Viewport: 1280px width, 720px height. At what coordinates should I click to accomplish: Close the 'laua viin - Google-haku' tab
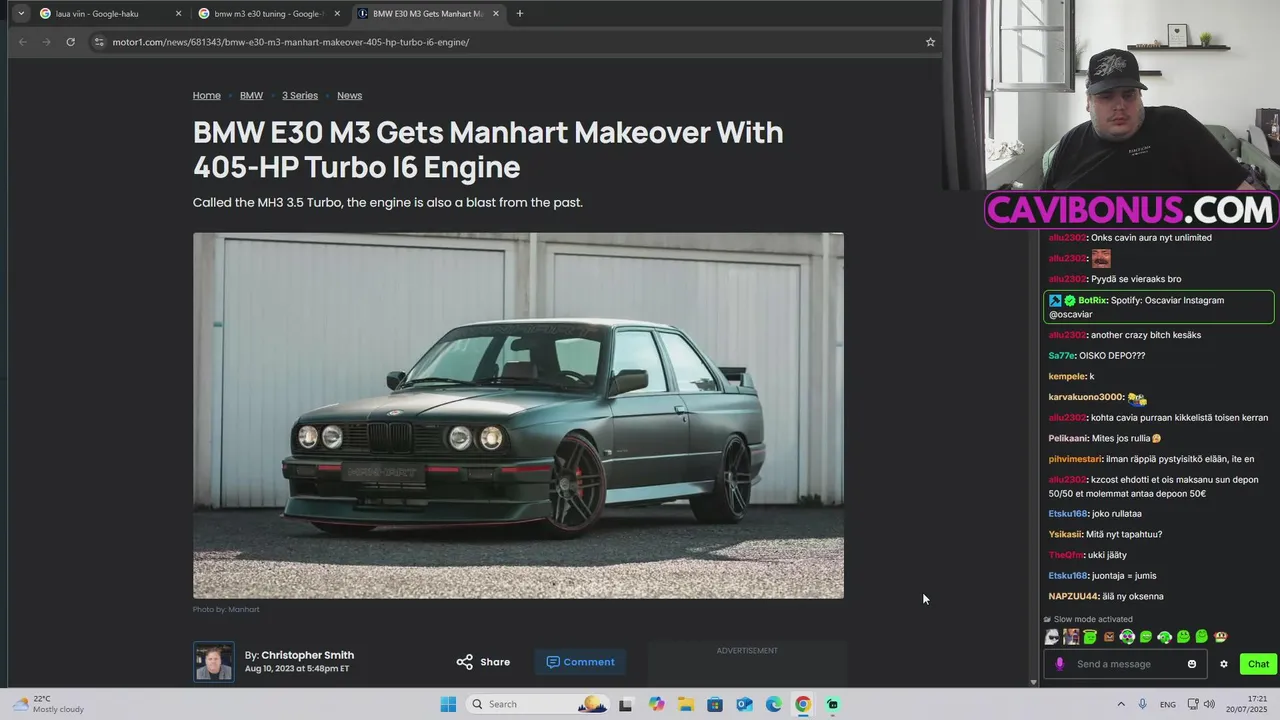(x=178, y=14)
